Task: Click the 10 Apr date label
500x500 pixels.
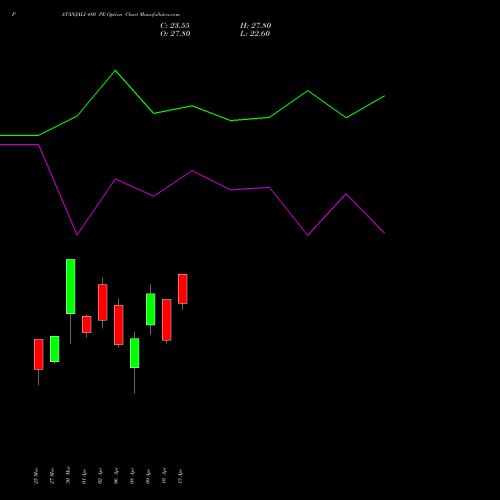Action: pyautogui.click(x=164, y=476)
